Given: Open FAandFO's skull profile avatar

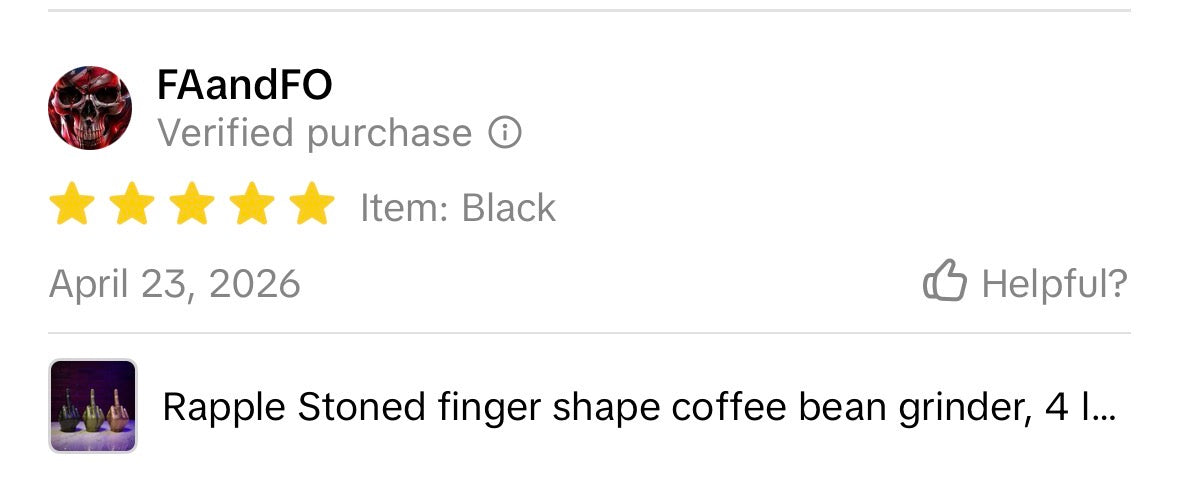Looking at the screenshot, I should click(90, 107).
